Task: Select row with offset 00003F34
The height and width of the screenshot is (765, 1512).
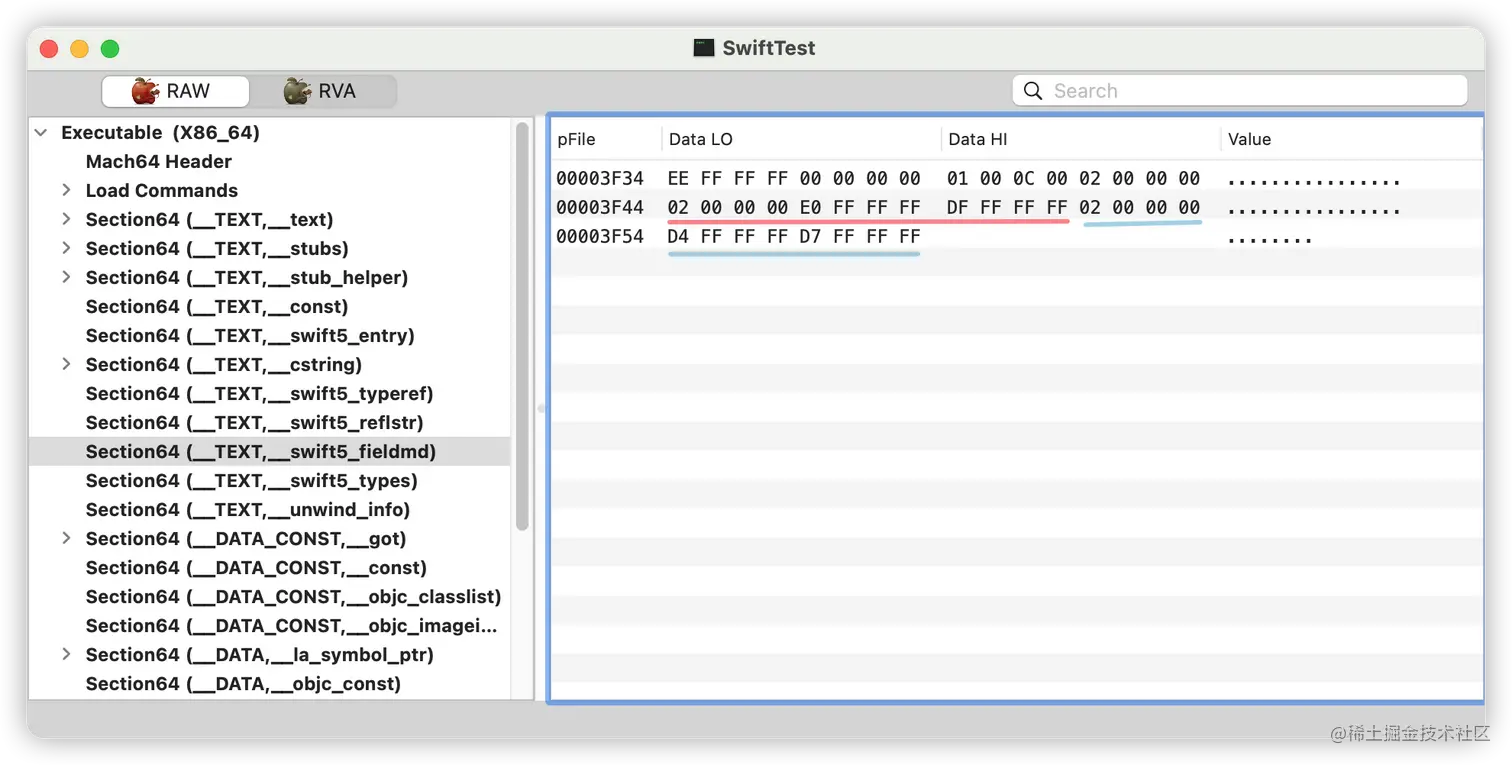Action: [1016, 178]
